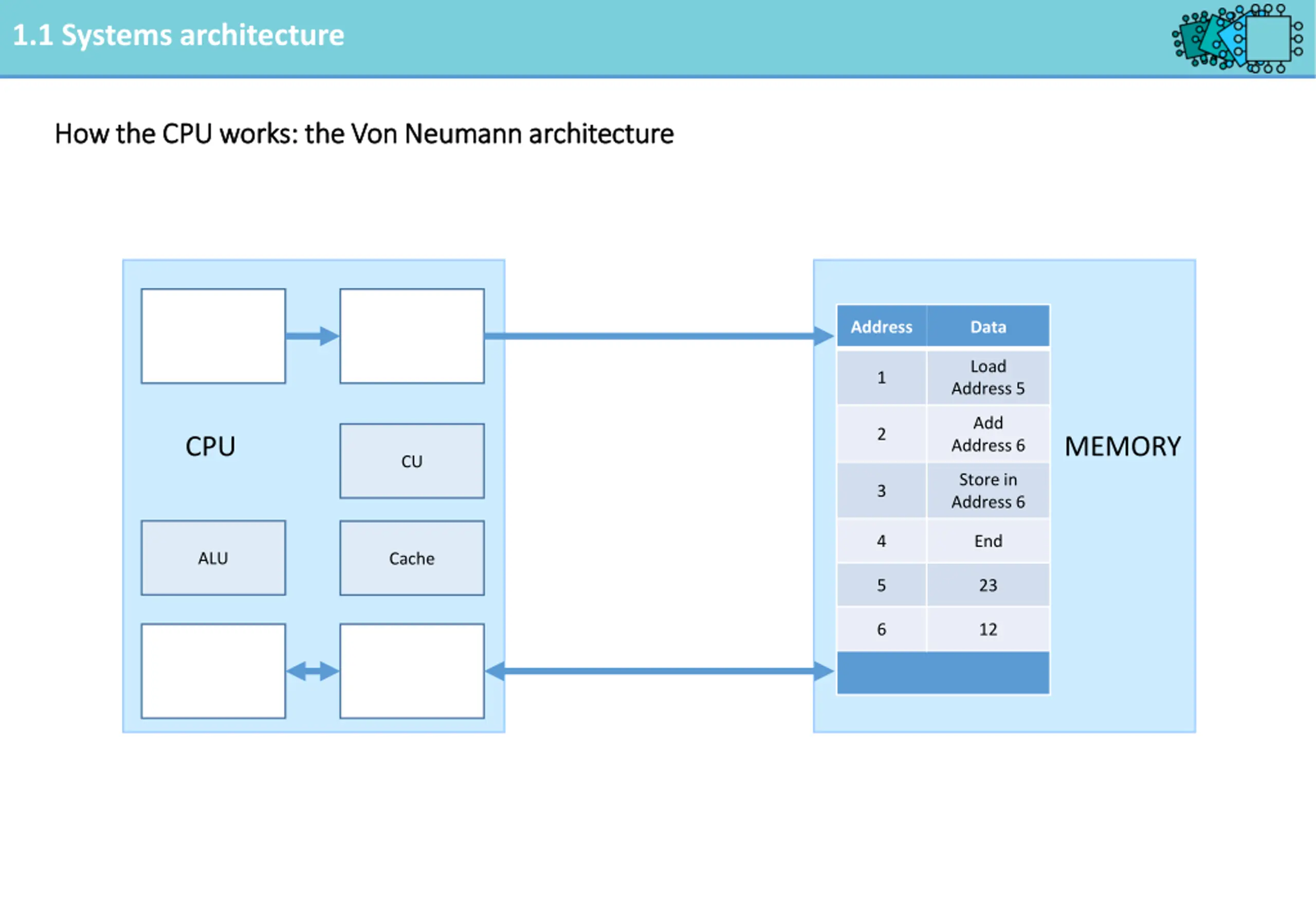
Task: Select address cell 6 in memory table
Action: pos(882,629)
